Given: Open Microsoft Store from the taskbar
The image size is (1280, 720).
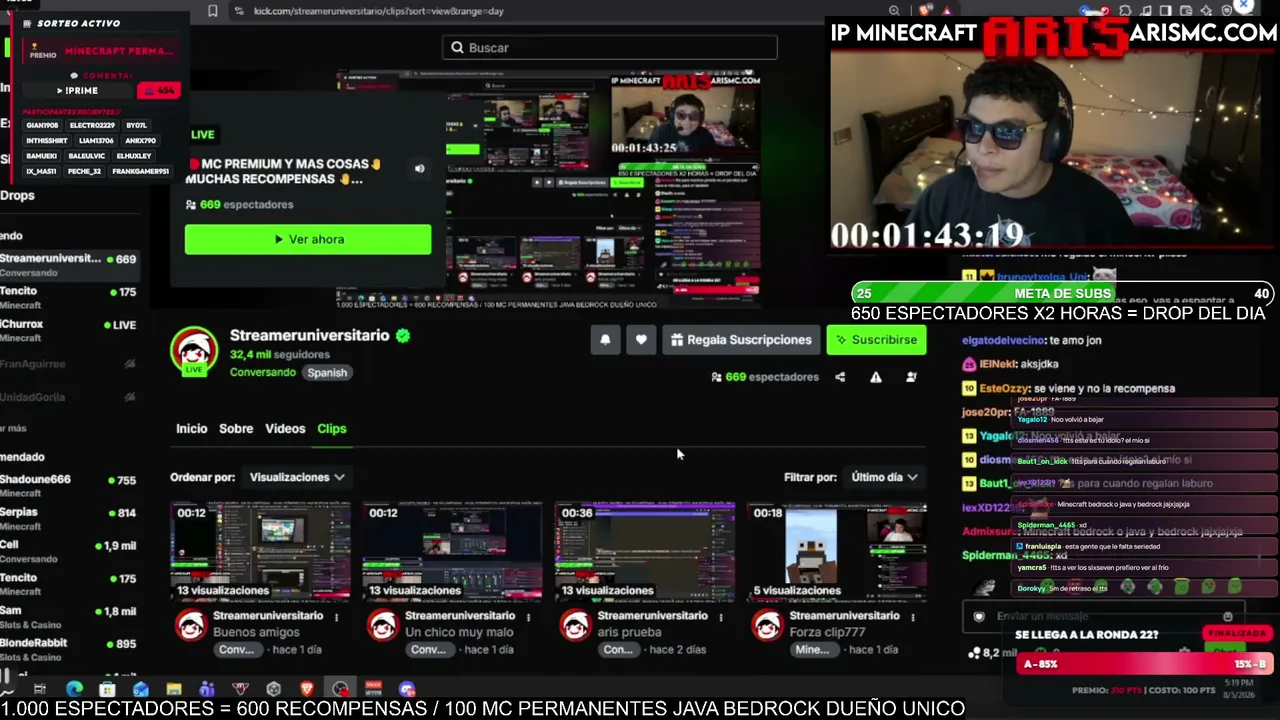Looking at the screenshot, I should coord(107,689).
